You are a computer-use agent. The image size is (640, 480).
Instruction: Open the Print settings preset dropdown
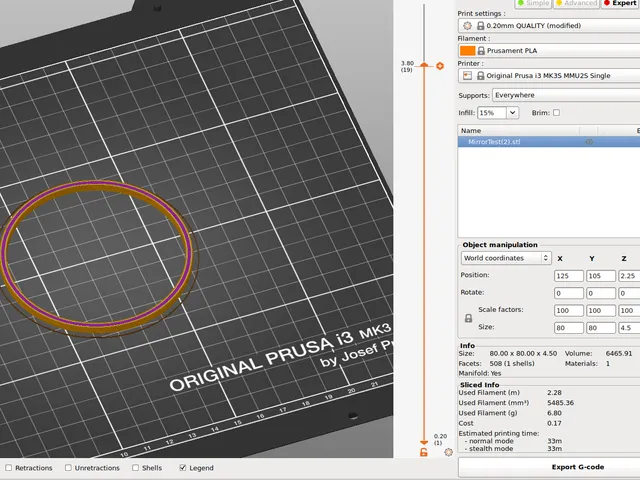pos(549,26)
